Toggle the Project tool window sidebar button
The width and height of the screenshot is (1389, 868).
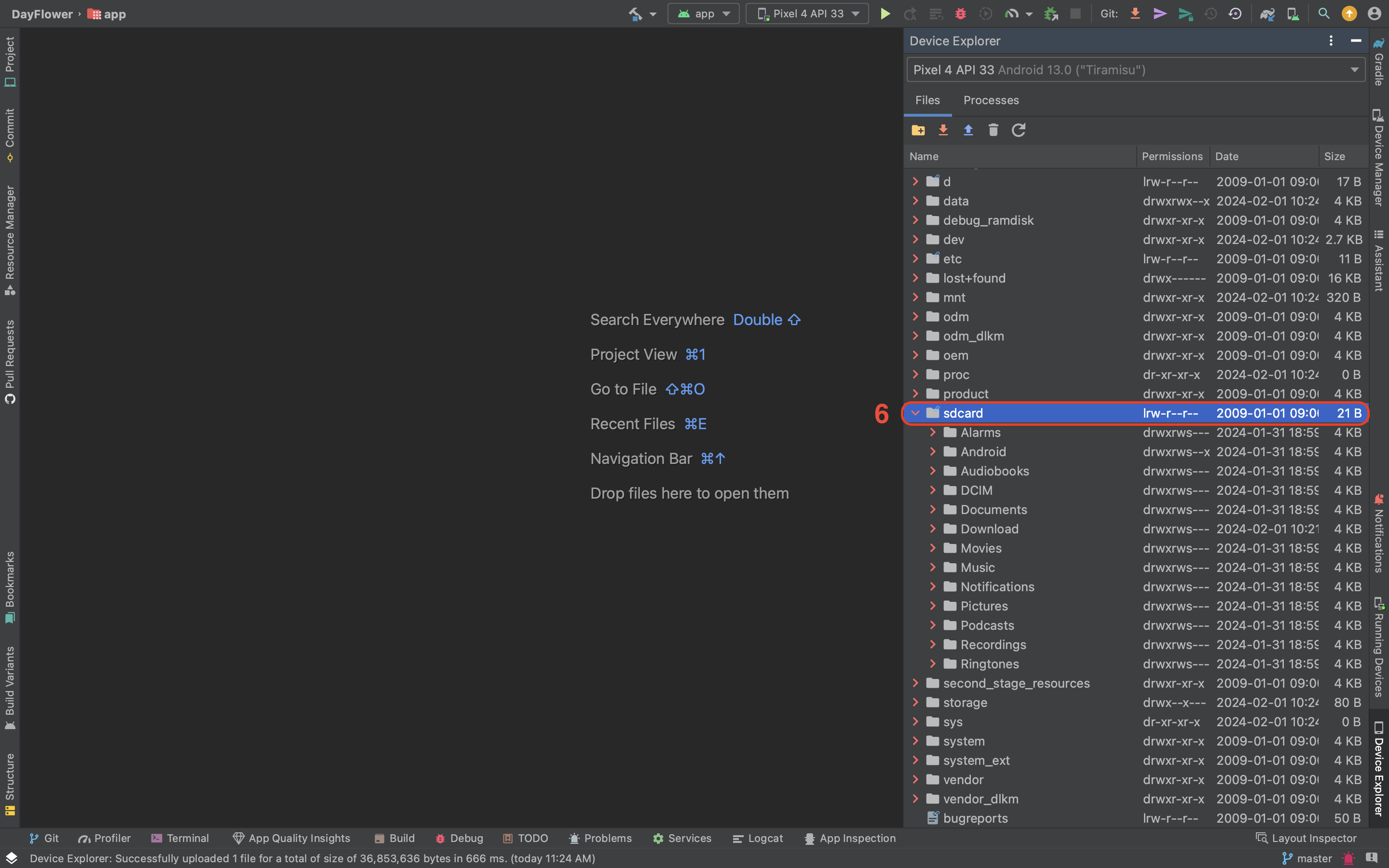10,61
